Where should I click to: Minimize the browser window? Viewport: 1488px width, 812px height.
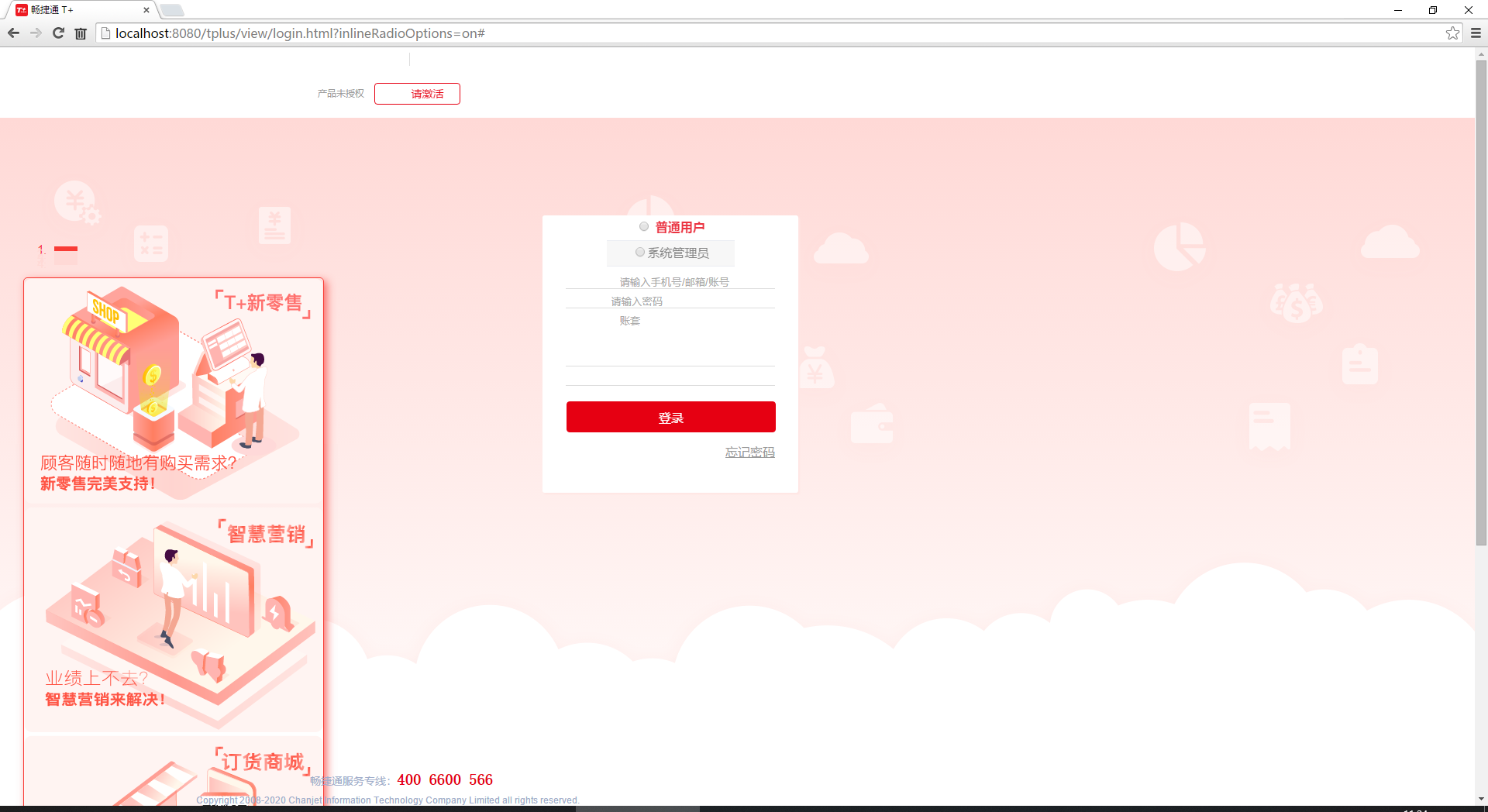(1398, 10)
